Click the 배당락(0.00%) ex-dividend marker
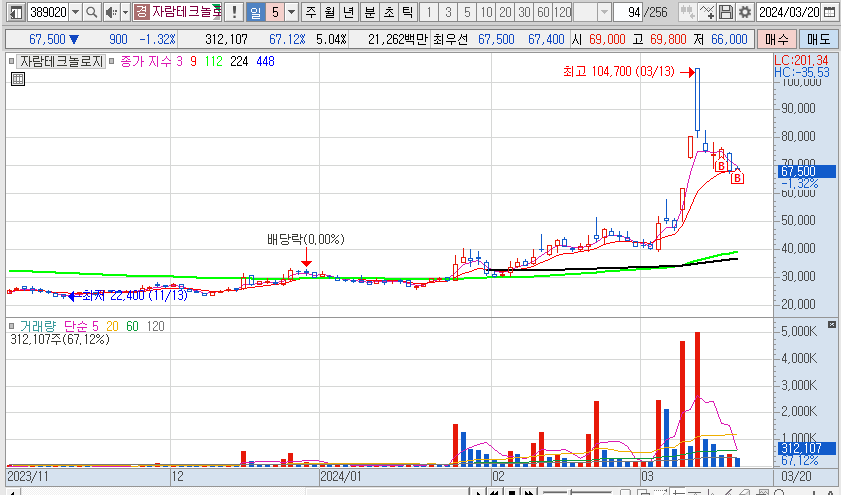This screenshot has height=495, width=841. (306, 239)
